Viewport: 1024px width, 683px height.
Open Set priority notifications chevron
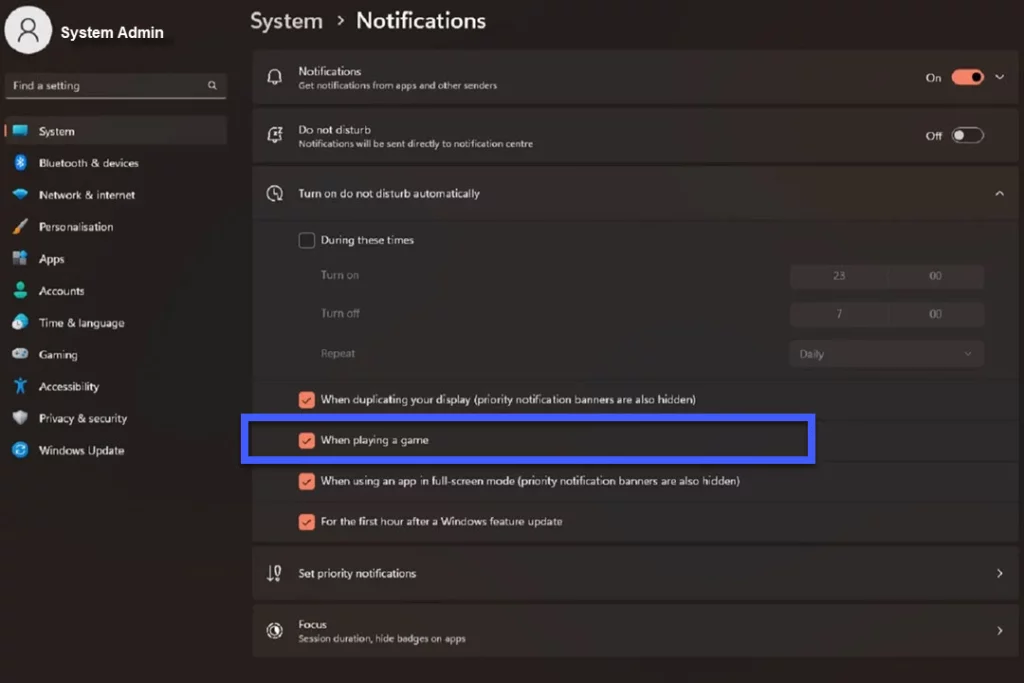point(999,573)
